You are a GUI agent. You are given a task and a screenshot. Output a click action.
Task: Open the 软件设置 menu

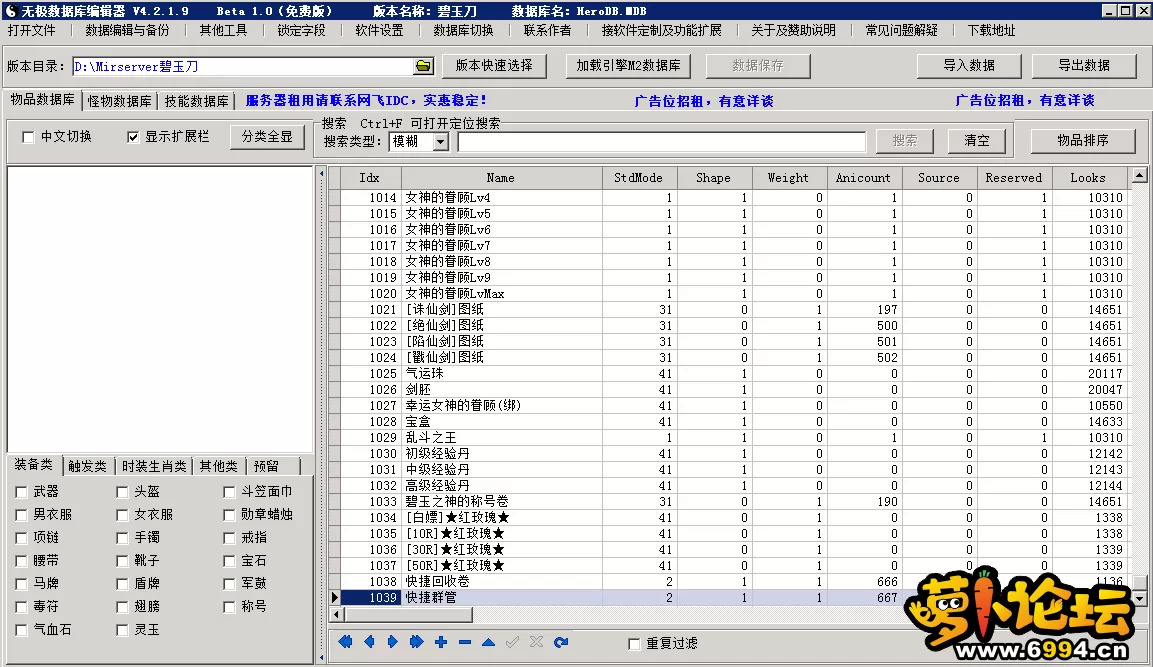(x=379, y=30)
